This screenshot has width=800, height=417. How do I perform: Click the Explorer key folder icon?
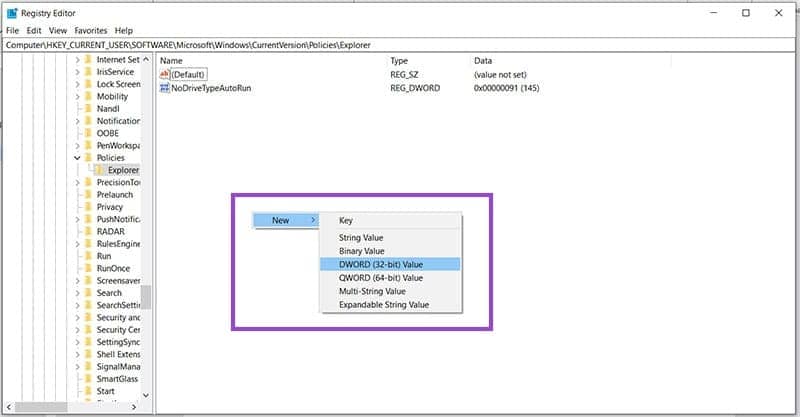pyautogui.click(x=100, y=170)
